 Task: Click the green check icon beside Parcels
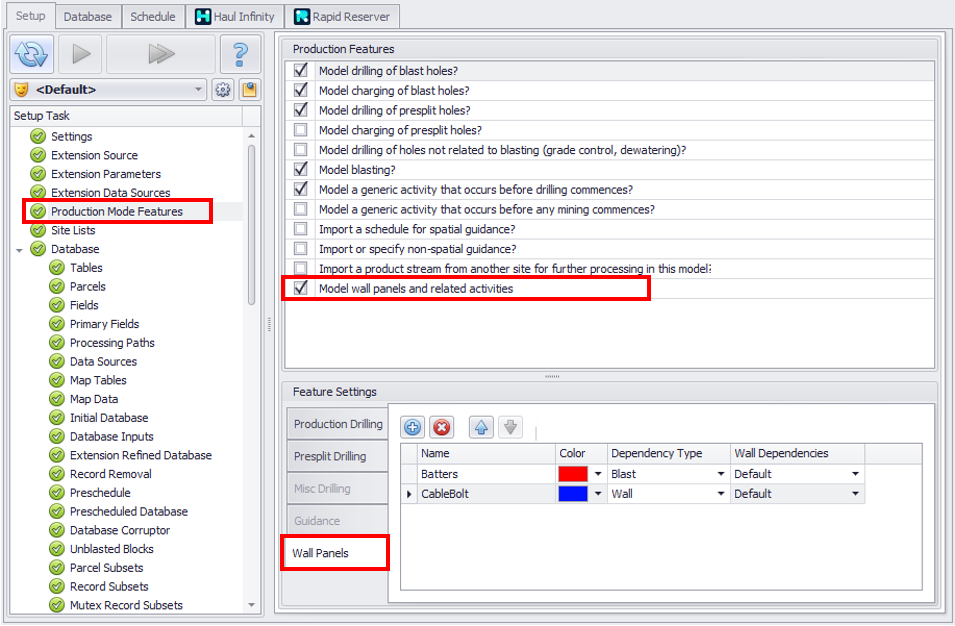point(57,286)
